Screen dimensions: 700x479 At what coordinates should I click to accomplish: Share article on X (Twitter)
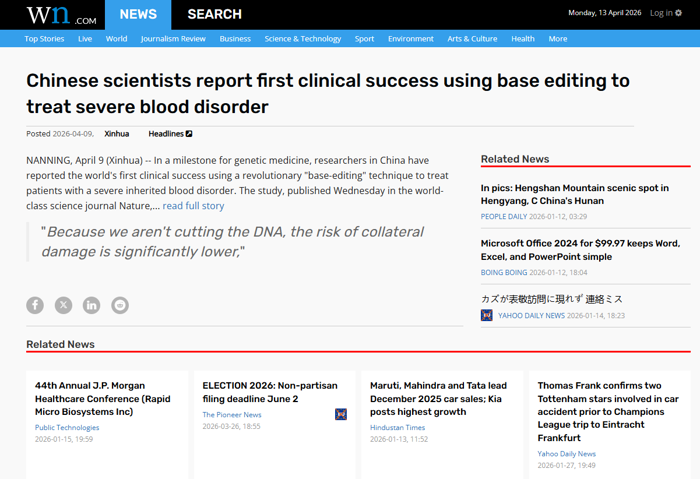[x=63, y=305]
